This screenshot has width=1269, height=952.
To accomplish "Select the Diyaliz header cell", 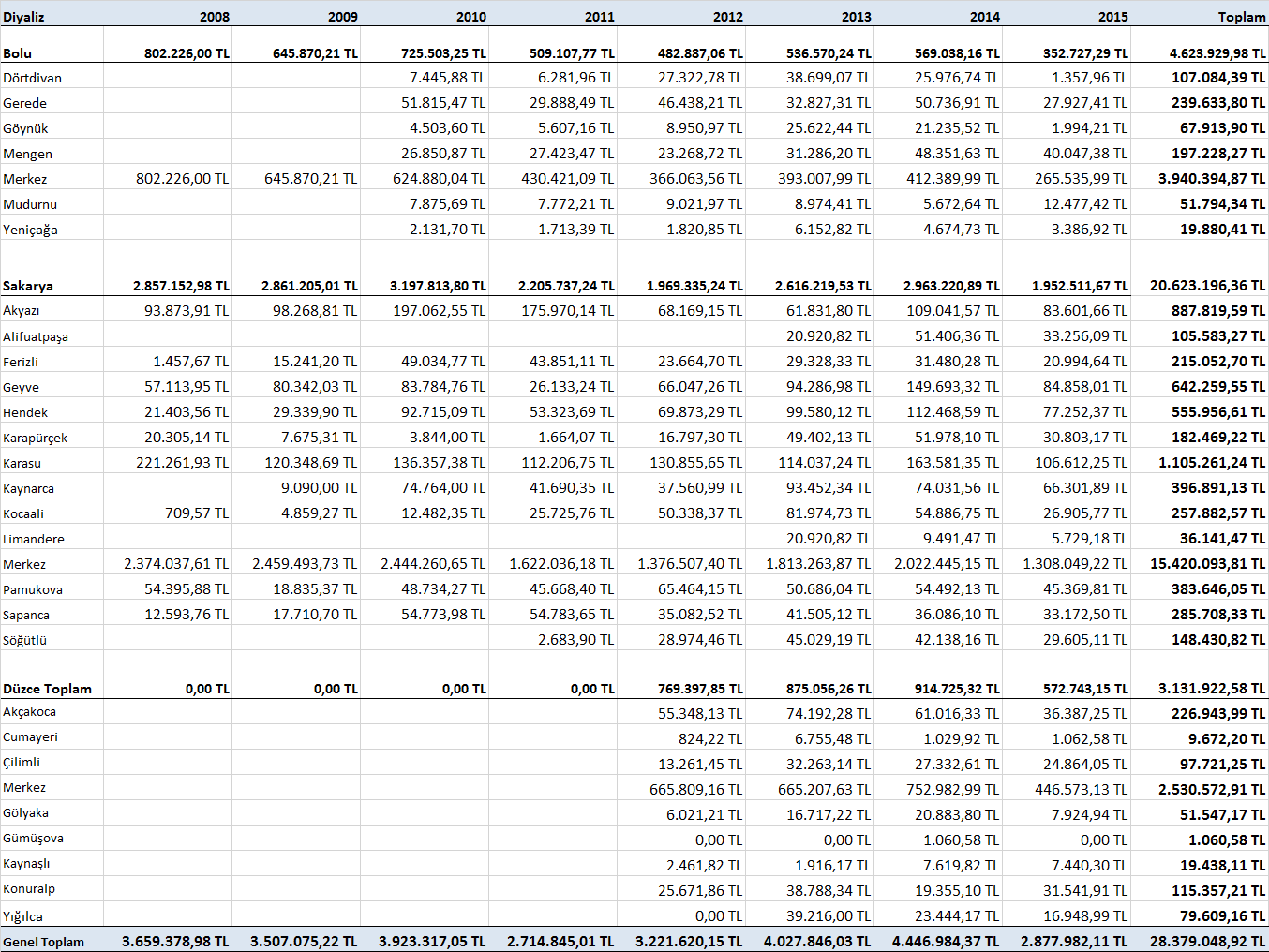I will 23,17.
